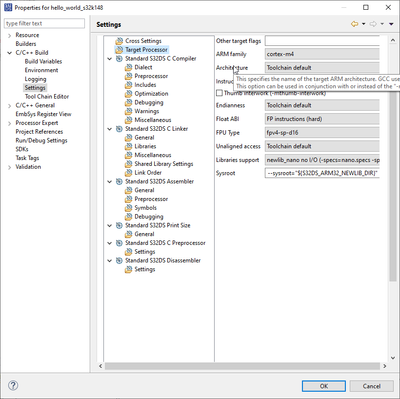Viewport: 400px width, 399px height.
Task: Click the Optimization folder icon
Action: coord(128,94)
